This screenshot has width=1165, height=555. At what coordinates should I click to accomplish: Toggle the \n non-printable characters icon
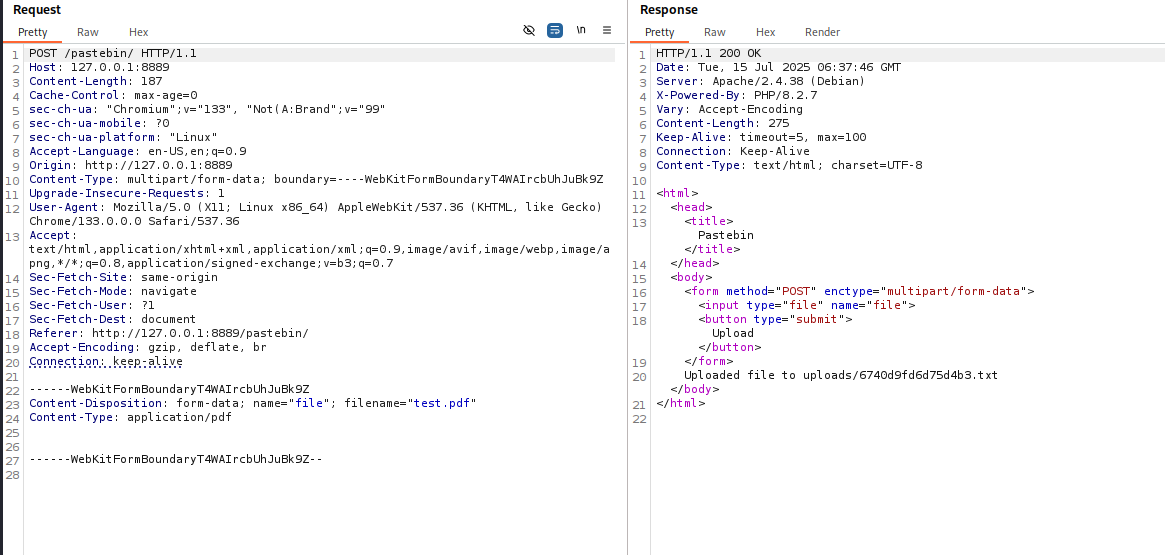581,31
